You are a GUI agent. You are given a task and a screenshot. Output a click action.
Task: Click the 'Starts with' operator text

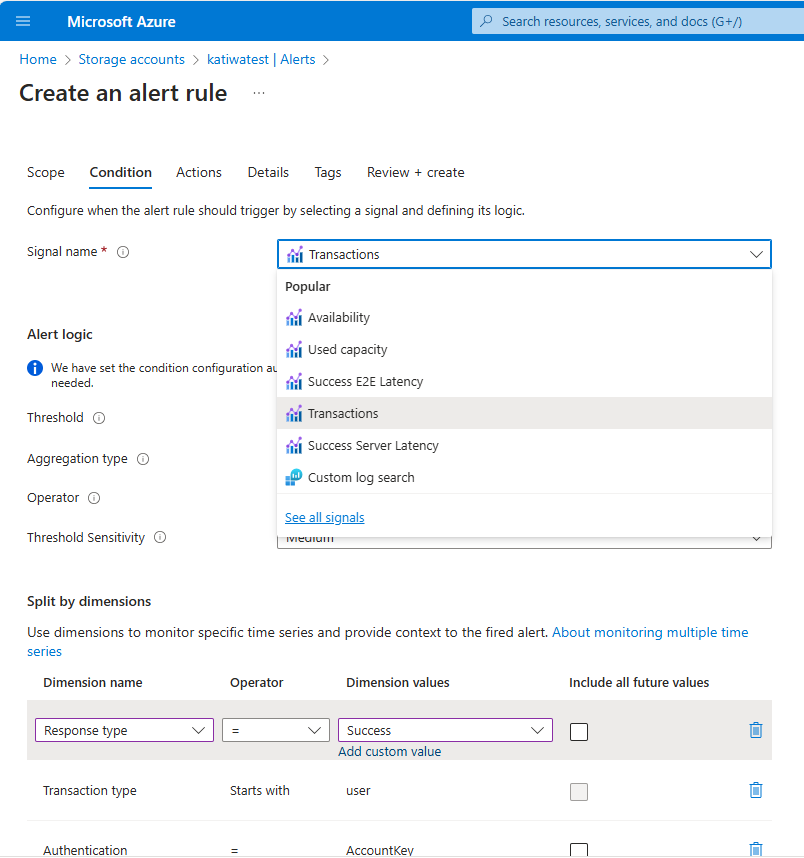259,790
